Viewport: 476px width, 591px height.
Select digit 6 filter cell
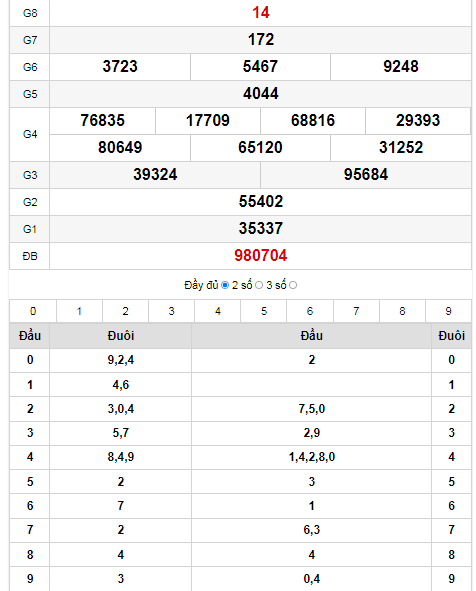pyautogui.click(x=310, y=311)
